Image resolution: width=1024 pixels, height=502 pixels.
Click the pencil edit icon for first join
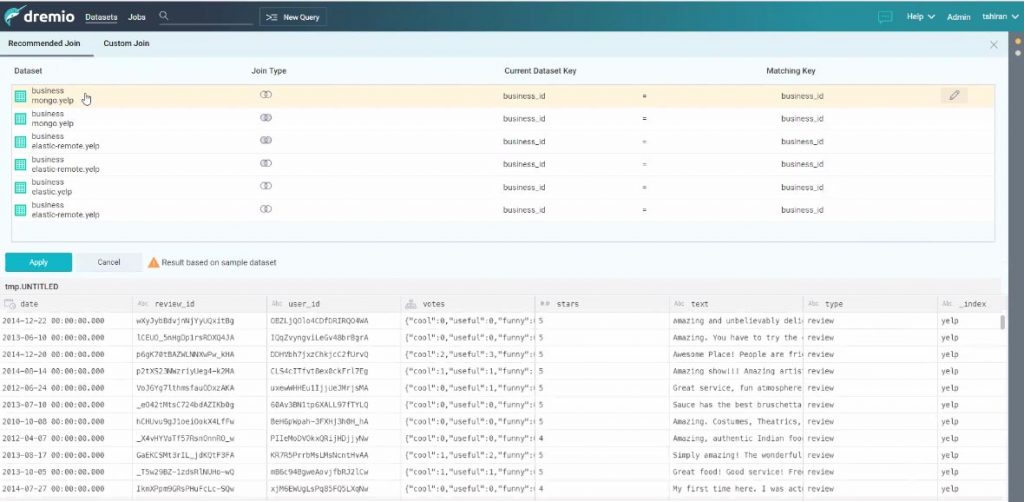coord(954,95)
